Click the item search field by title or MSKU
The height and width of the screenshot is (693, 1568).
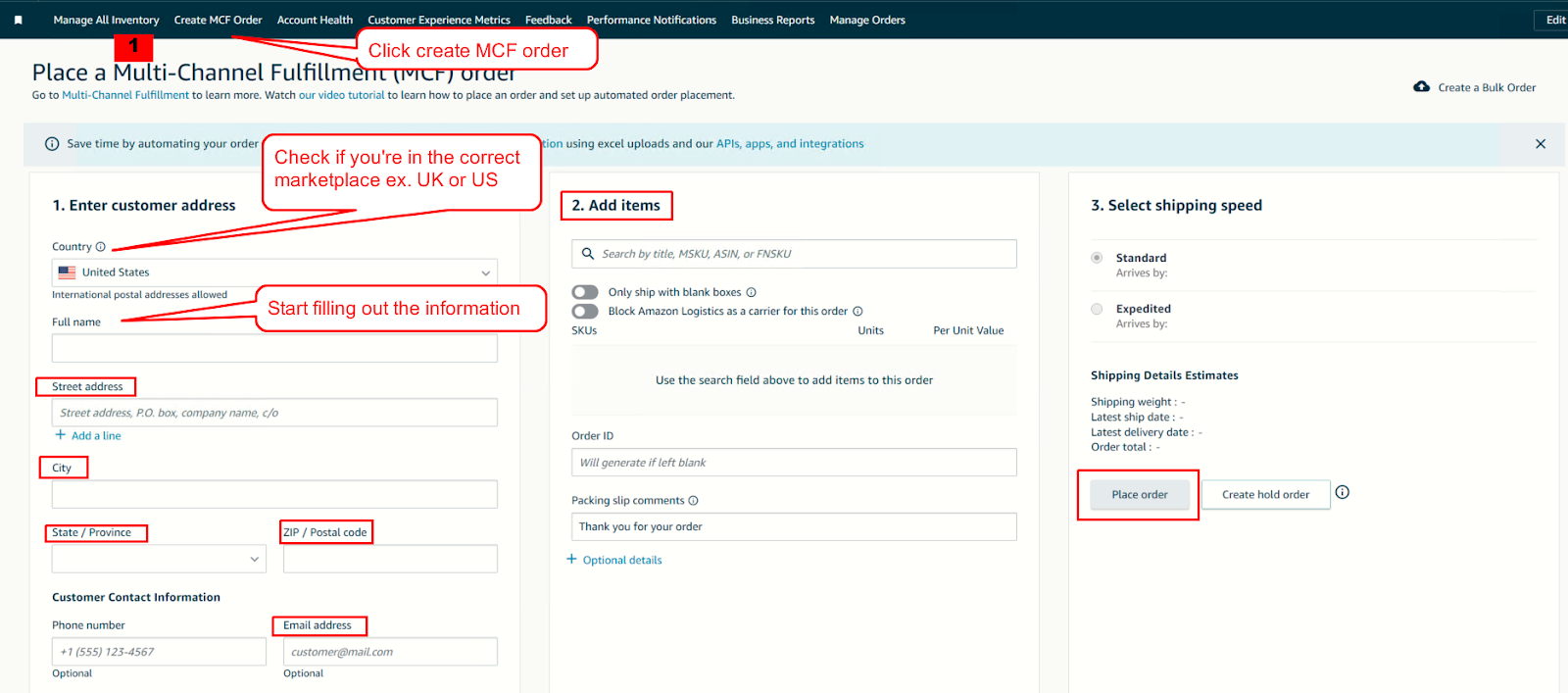click(794, 254)
